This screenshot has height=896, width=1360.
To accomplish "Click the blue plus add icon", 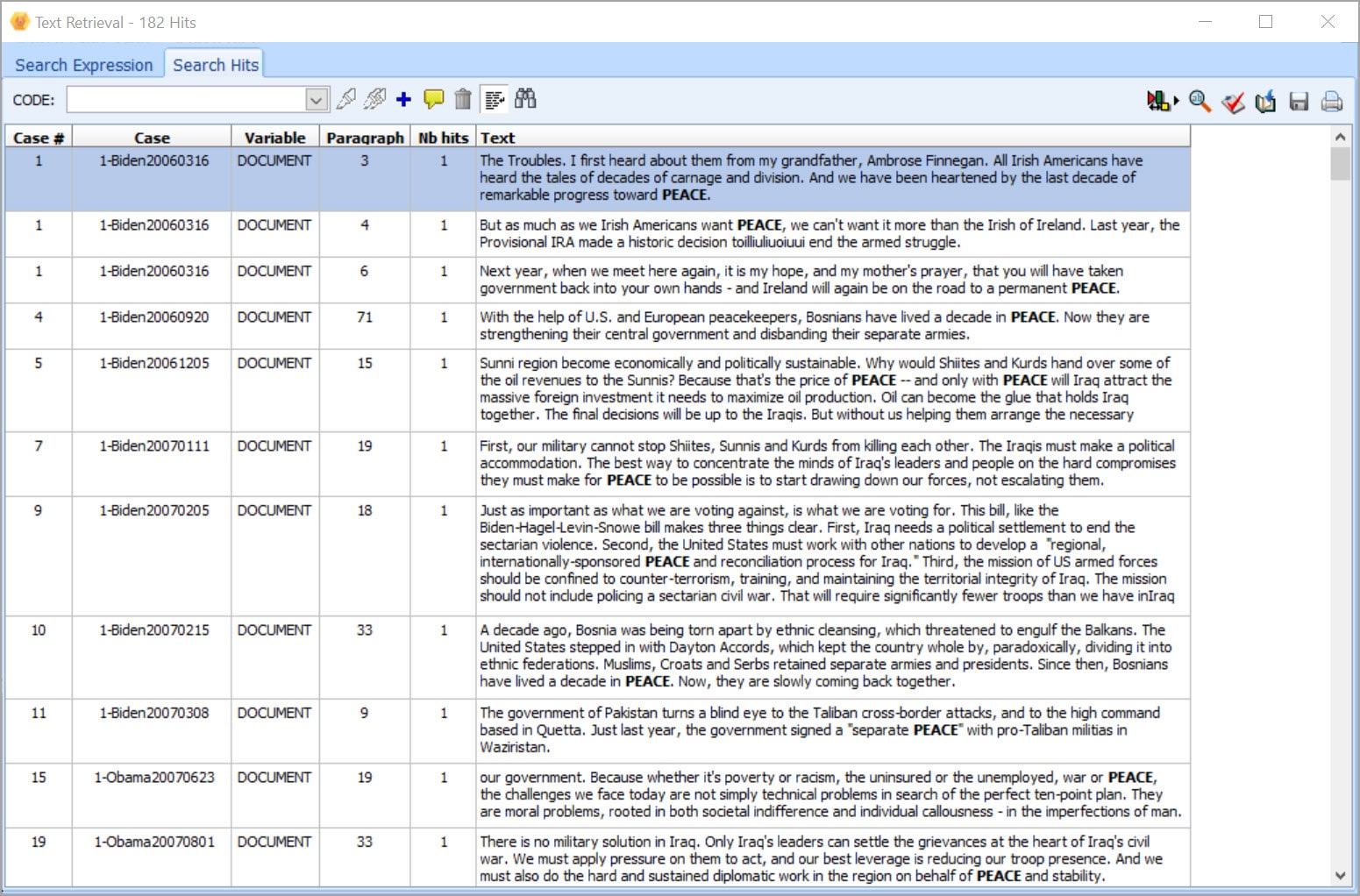I will [x=403, y=99].
